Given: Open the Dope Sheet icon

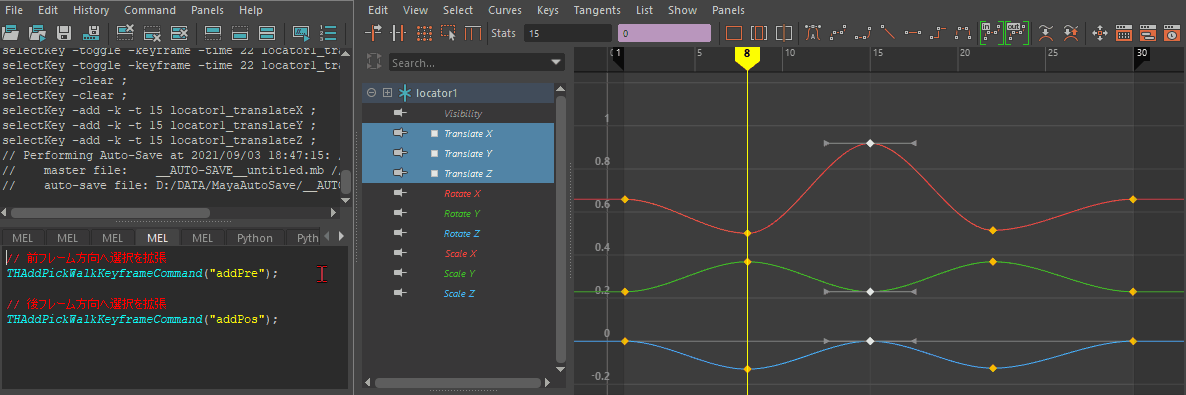Looking at the screenshot, I should tap(1124, 33).
